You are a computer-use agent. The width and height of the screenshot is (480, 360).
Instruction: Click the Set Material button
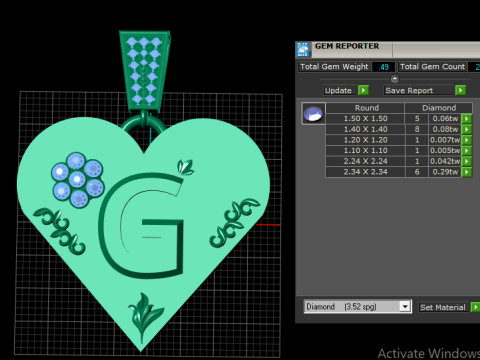point(443,307)
